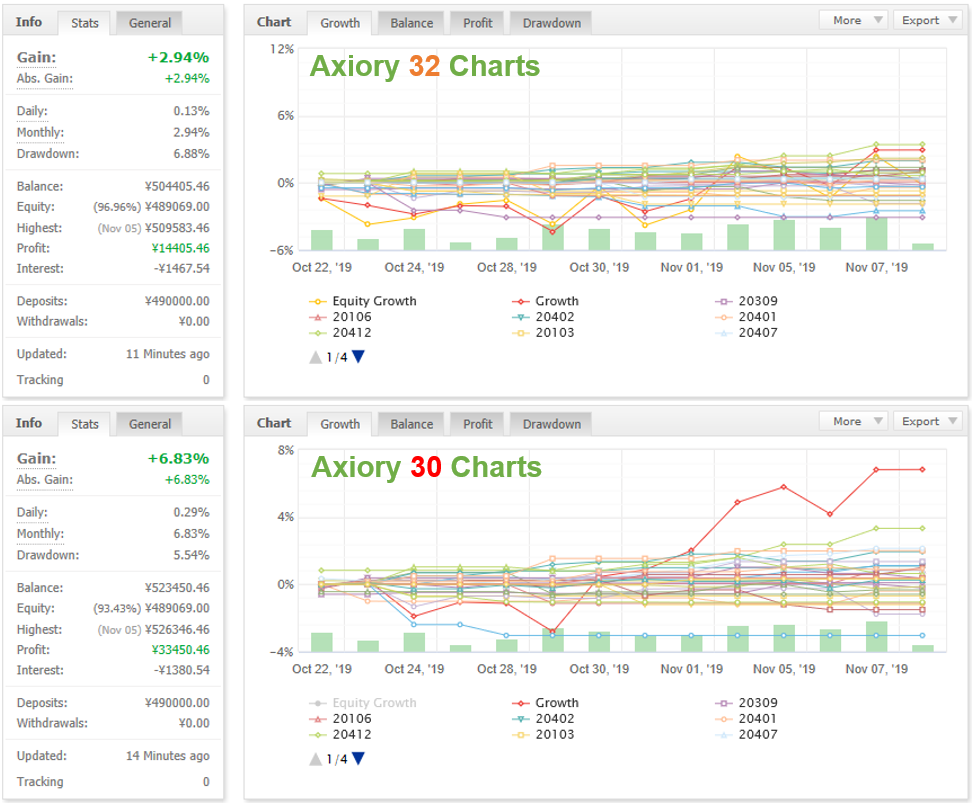
Task: Toggle 20407 series in Axiory 32 legend
Action: click(x=746, y=333)
